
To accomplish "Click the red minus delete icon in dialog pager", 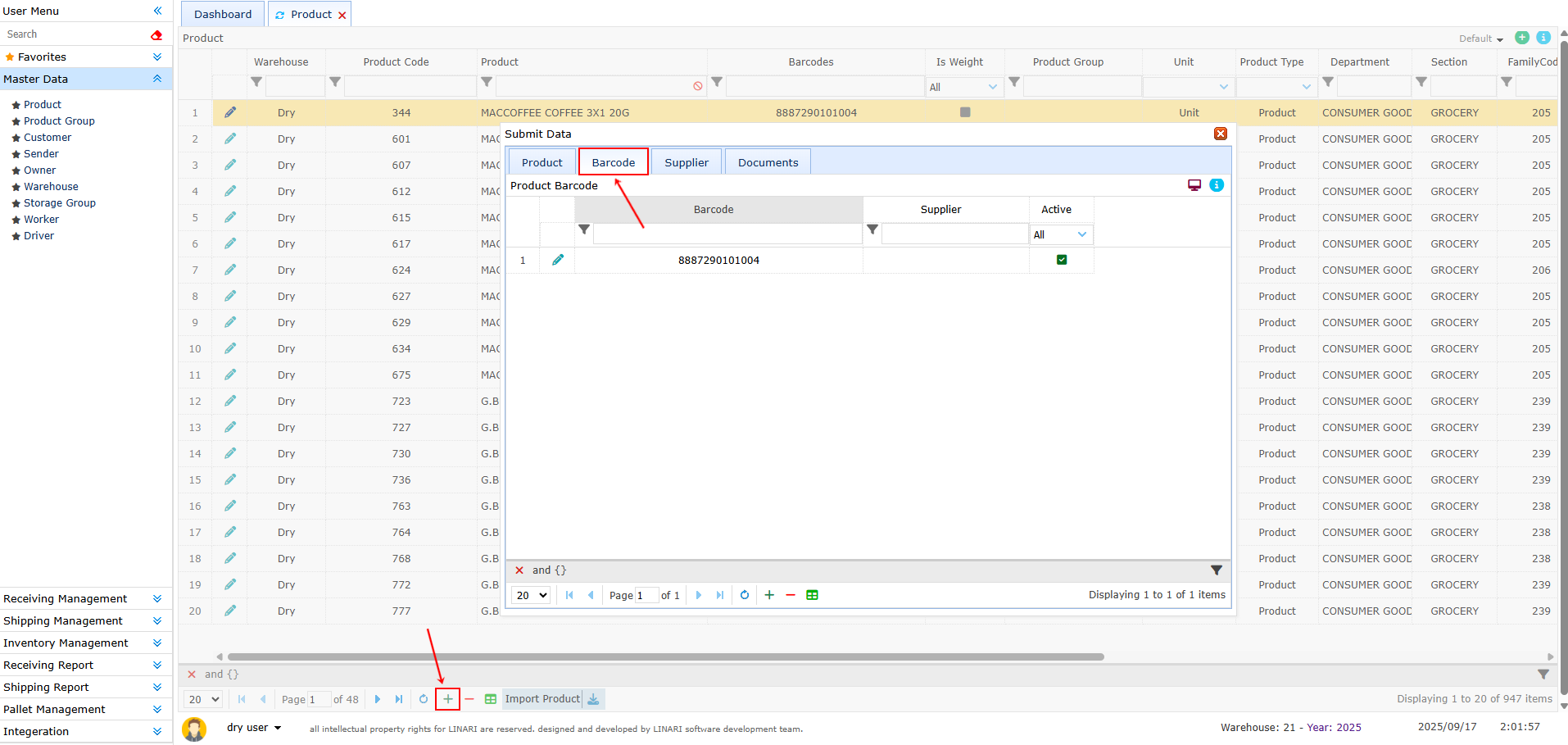I will [x=791, y=595].
